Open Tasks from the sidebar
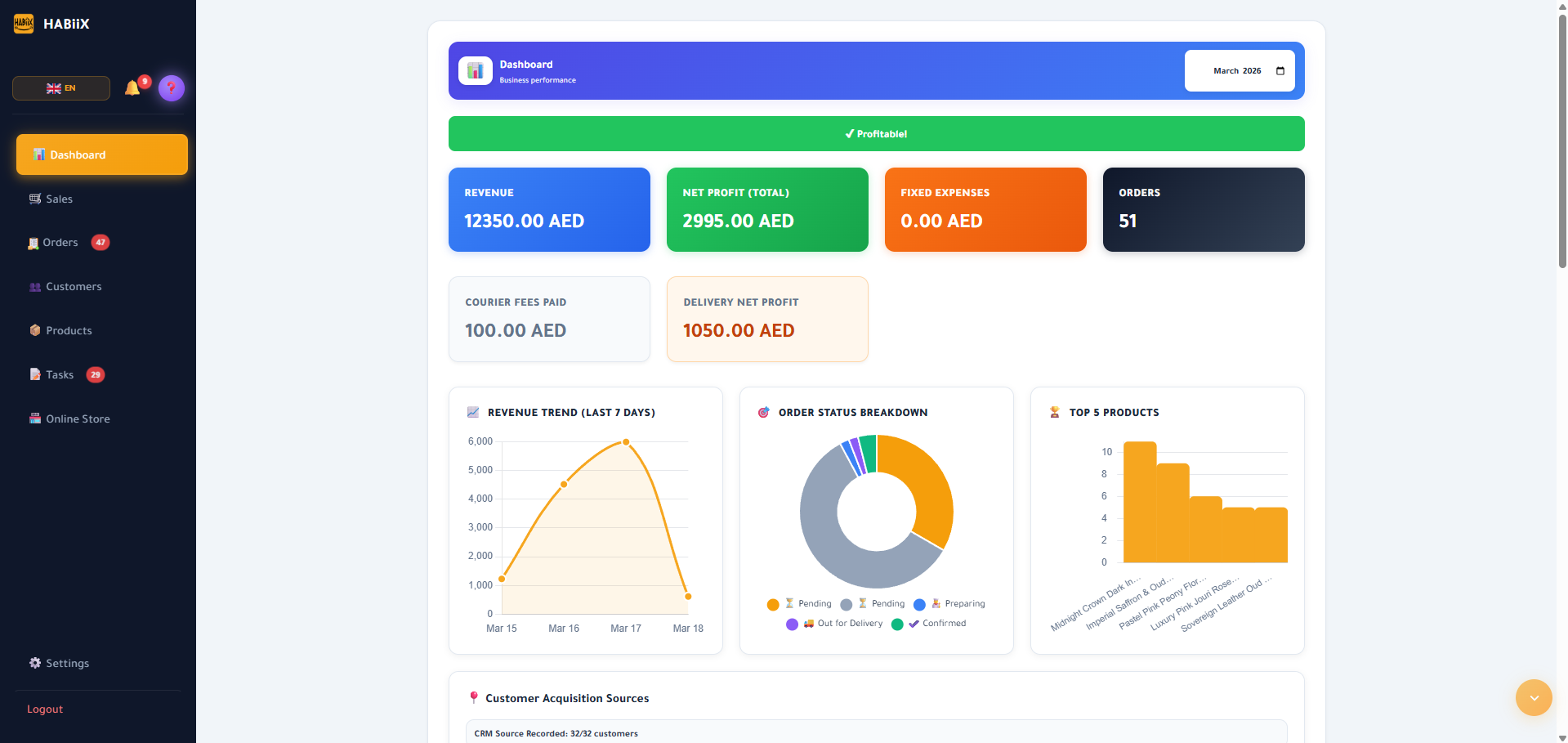 point(60,374)
